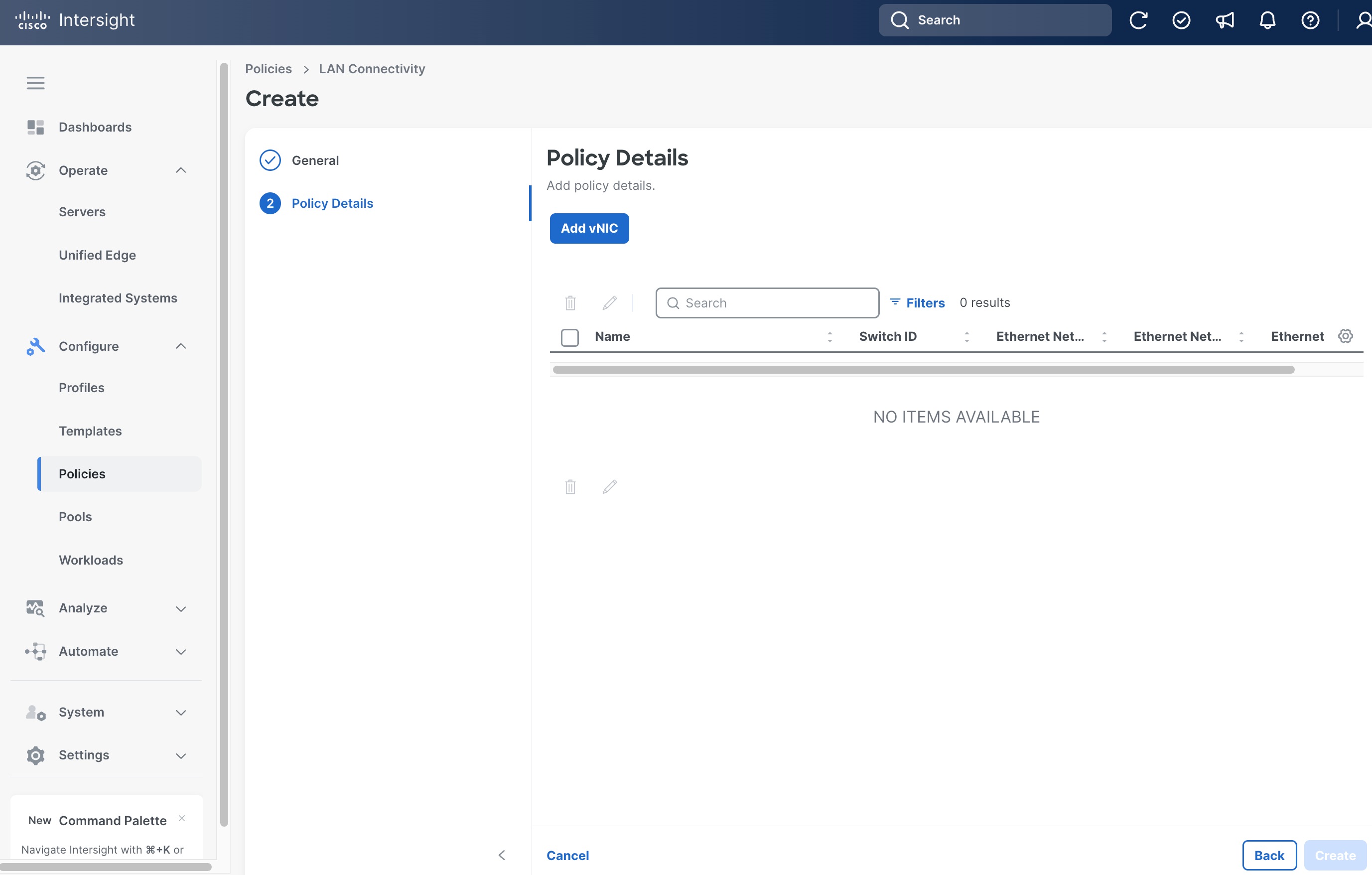Screen dimensions: 1372x875
Task: Open the hamburger navigation menu
Action: click(35, 83)
